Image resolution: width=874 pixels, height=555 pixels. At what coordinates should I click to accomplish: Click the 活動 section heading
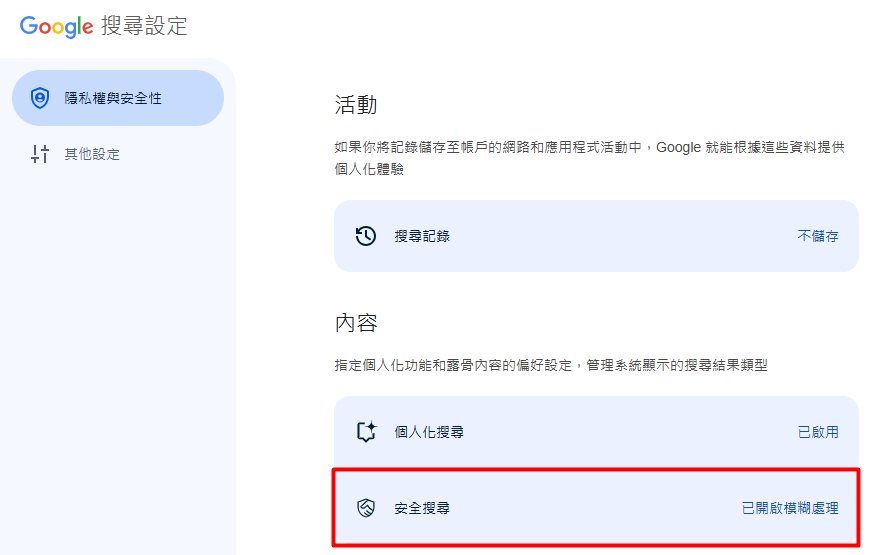point(355,105)
